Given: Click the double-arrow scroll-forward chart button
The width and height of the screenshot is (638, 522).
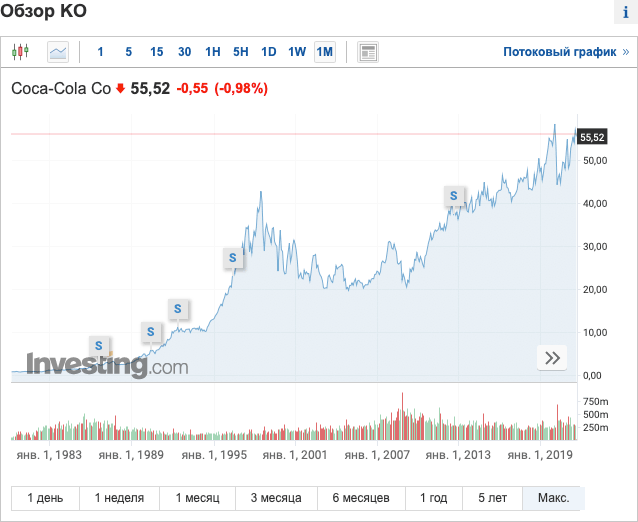Looking at the screenshot, I should tap(551, 357).
